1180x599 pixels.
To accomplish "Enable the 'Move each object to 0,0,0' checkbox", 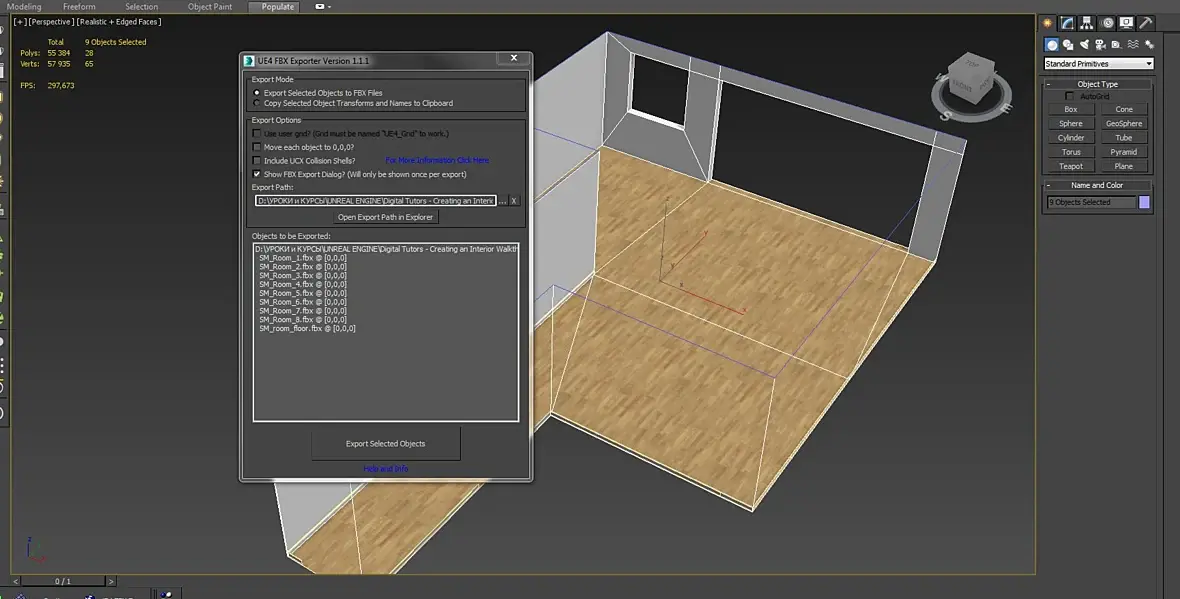I will pos(257,147).
